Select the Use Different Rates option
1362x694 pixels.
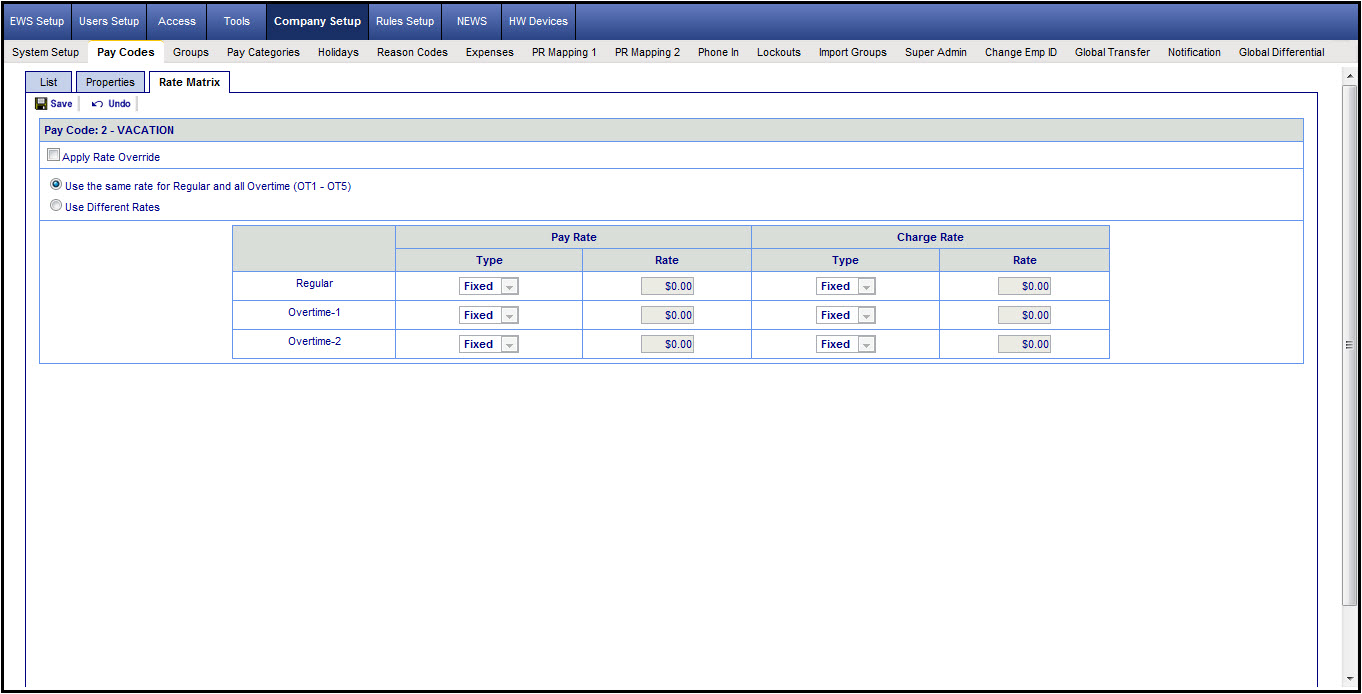click(56, 206)
